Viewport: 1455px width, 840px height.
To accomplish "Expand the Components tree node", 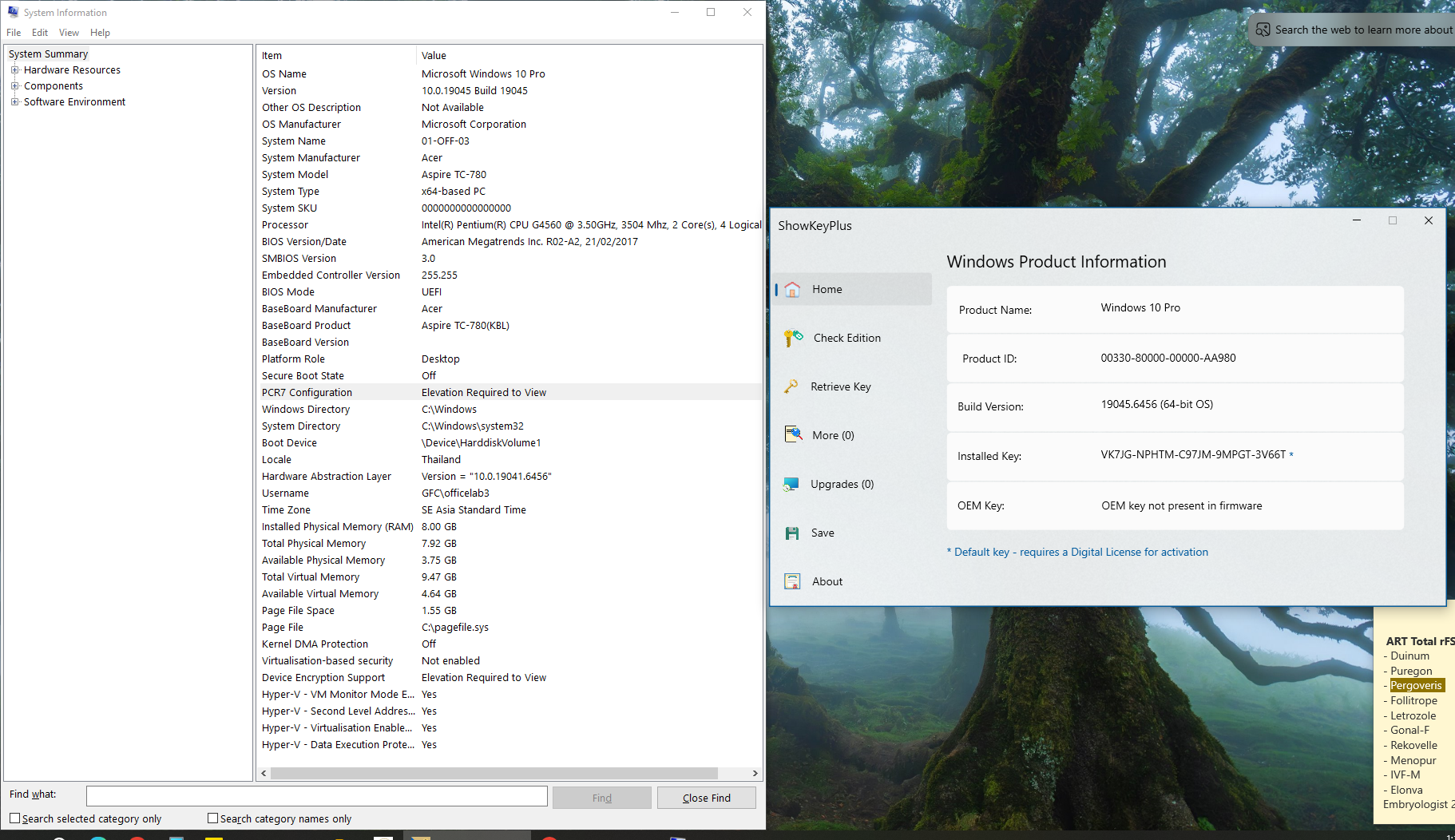I will (x=14, y=86).
